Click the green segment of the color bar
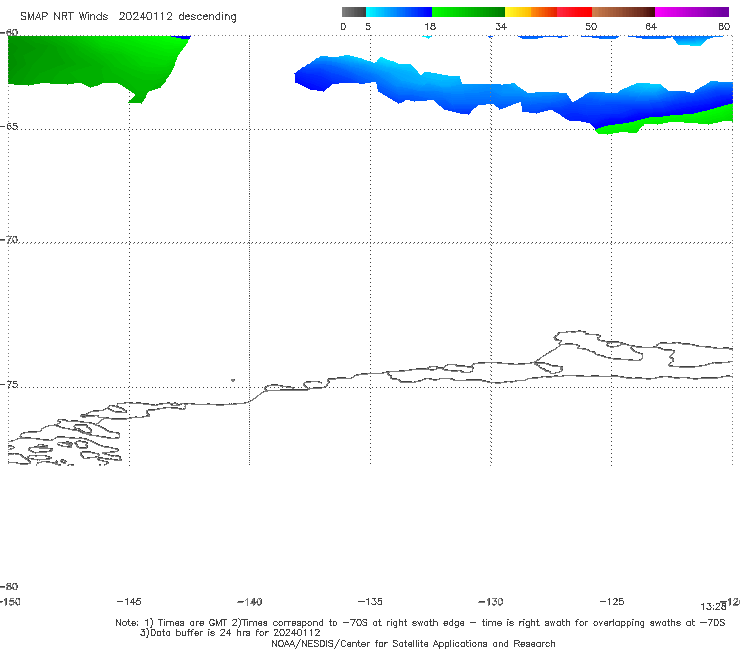Image resolution: width=740 pixels, height=650 pixels. point(468,12)
